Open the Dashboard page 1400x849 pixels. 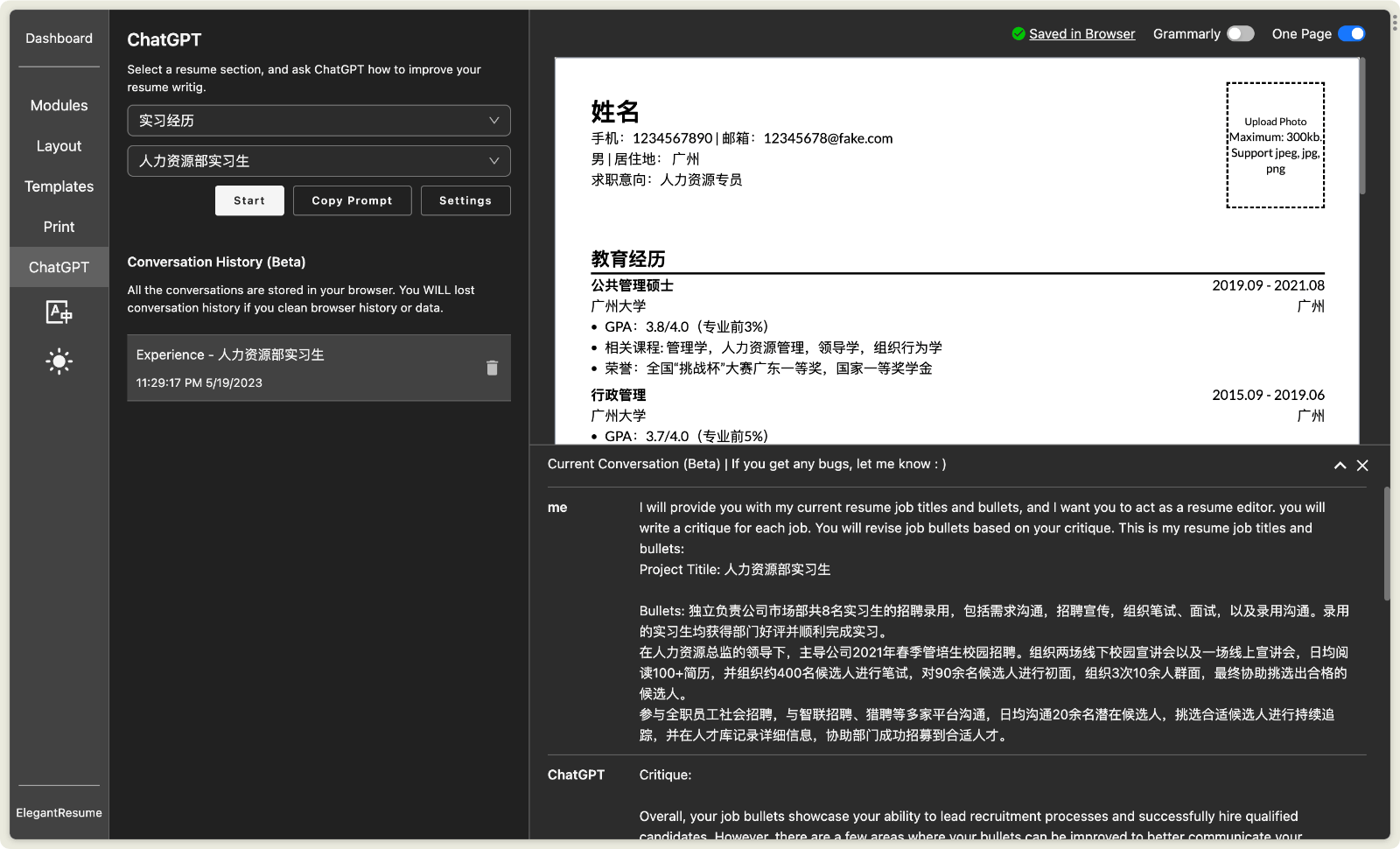58,38
